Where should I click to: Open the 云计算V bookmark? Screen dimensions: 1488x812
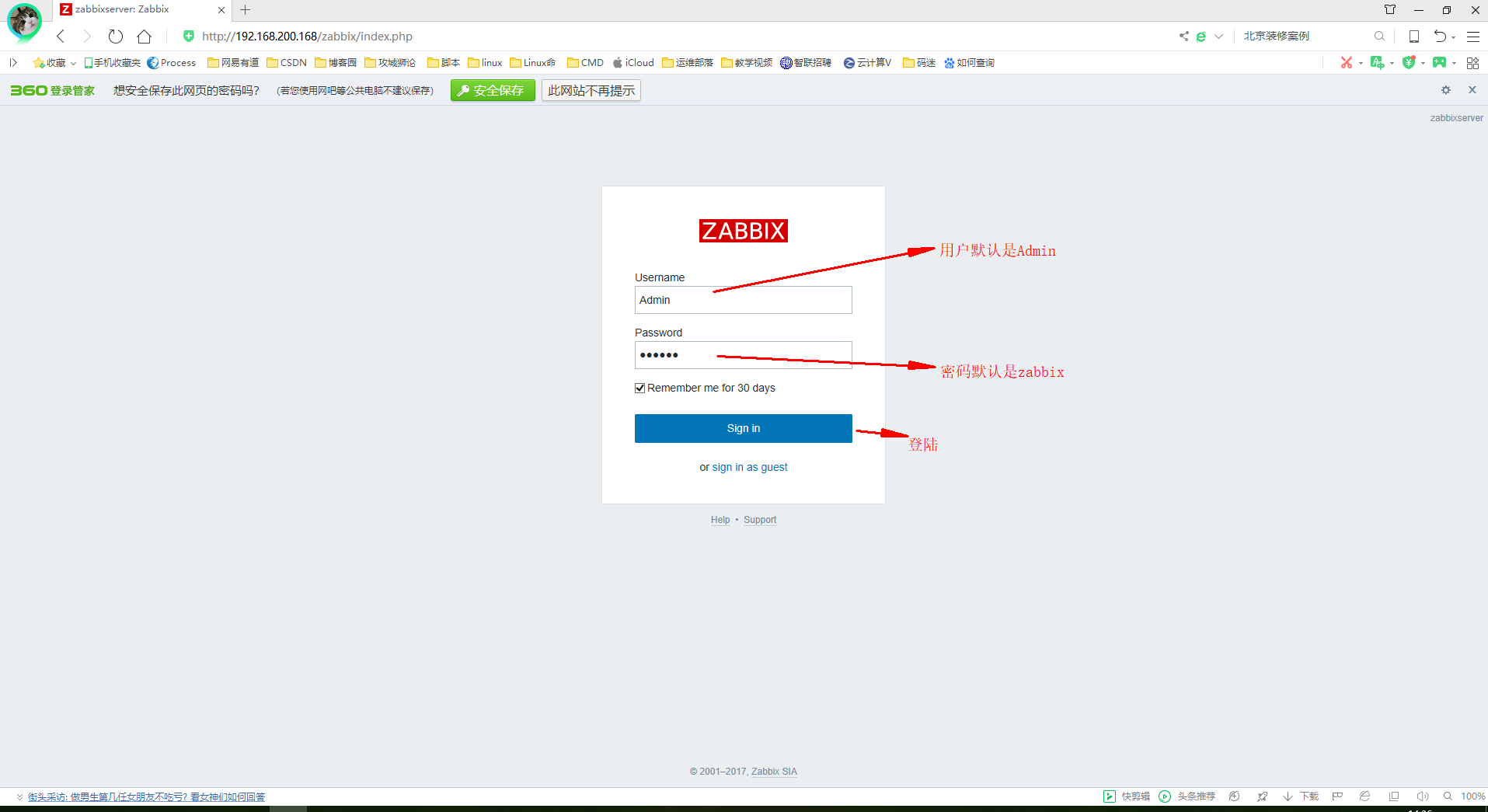point(867,63)
